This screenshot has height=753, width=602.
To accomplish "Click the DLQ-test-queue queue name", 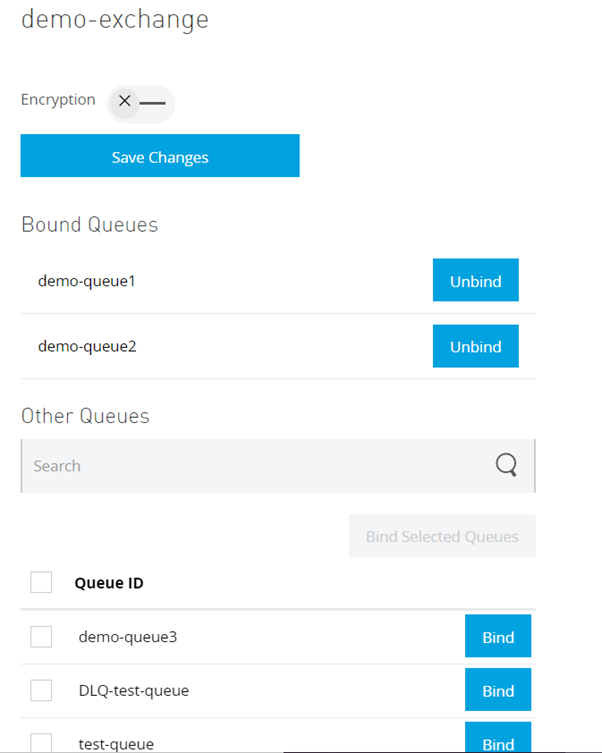I will (134, 690).
